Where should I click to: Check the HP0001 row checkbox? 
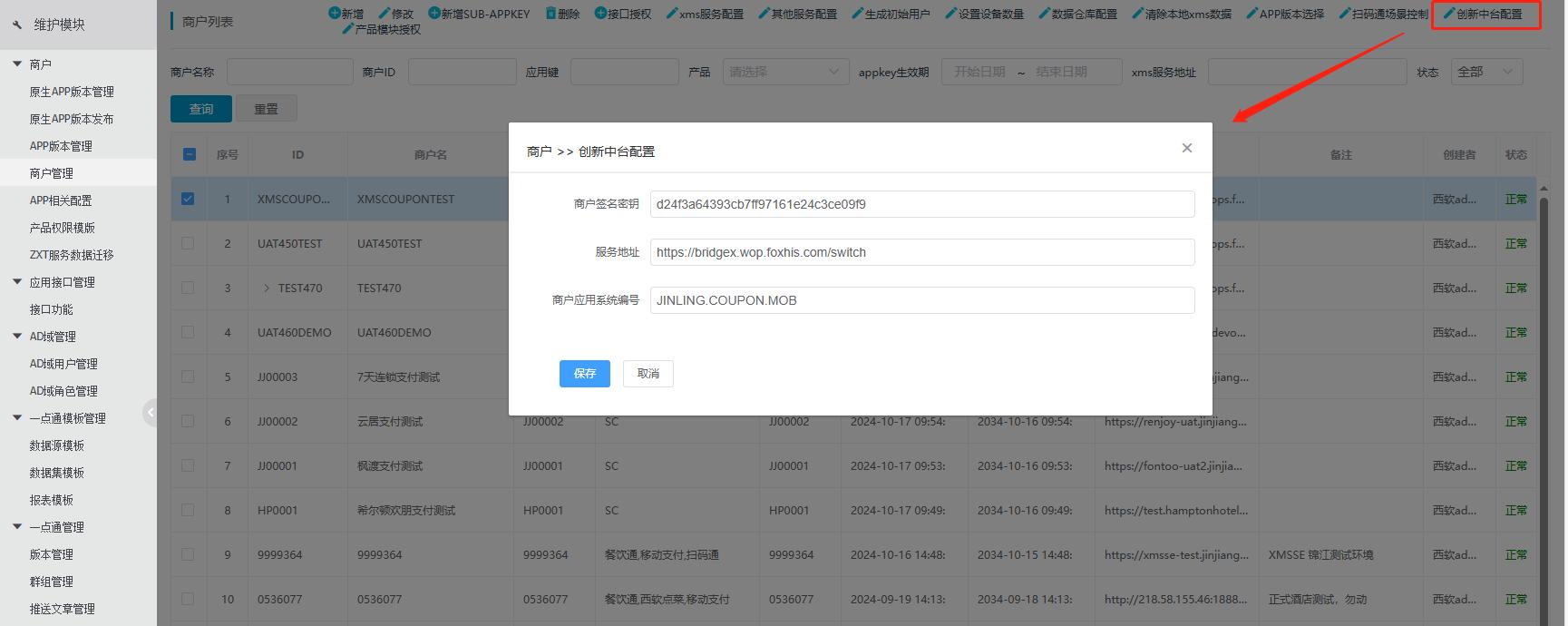coord(188,510)
